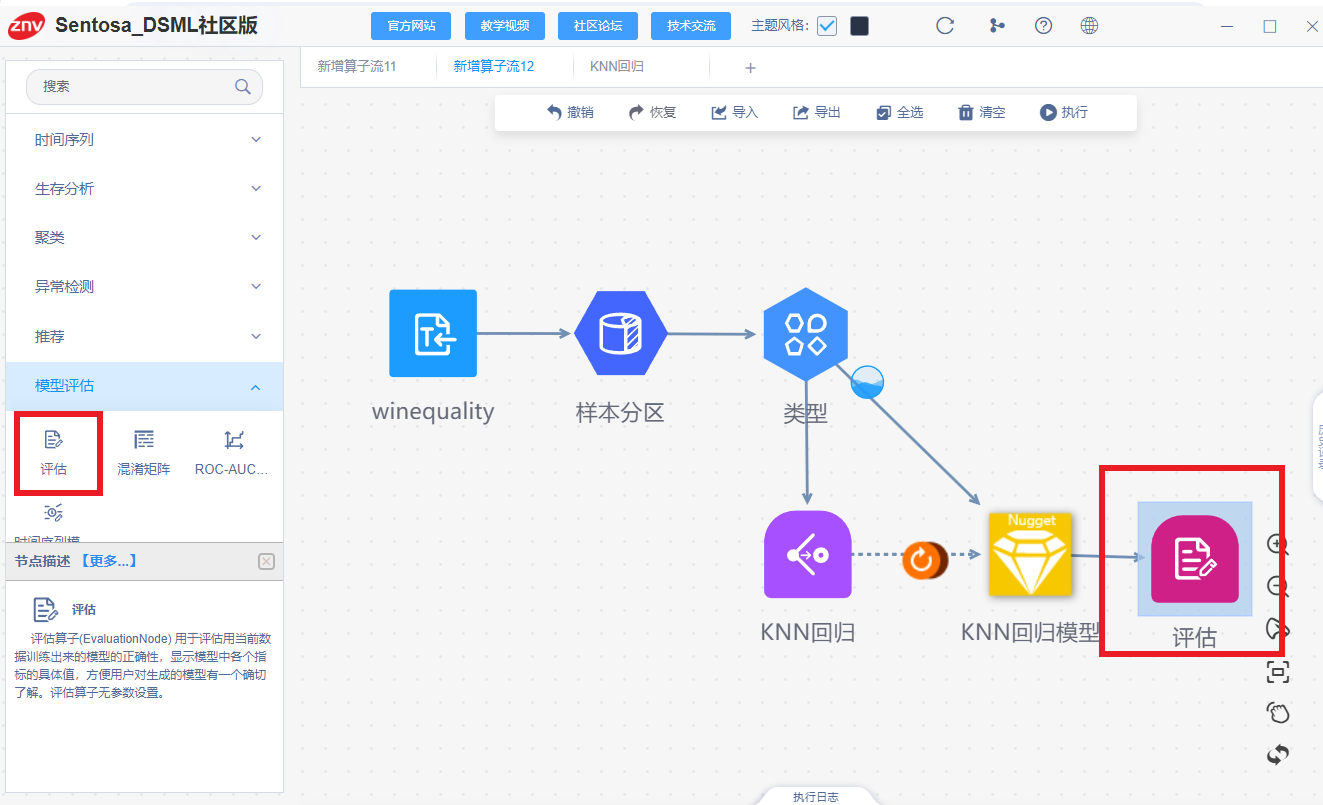Click the ZNV logo
The image size is (1323, 805).
(26, 26)
